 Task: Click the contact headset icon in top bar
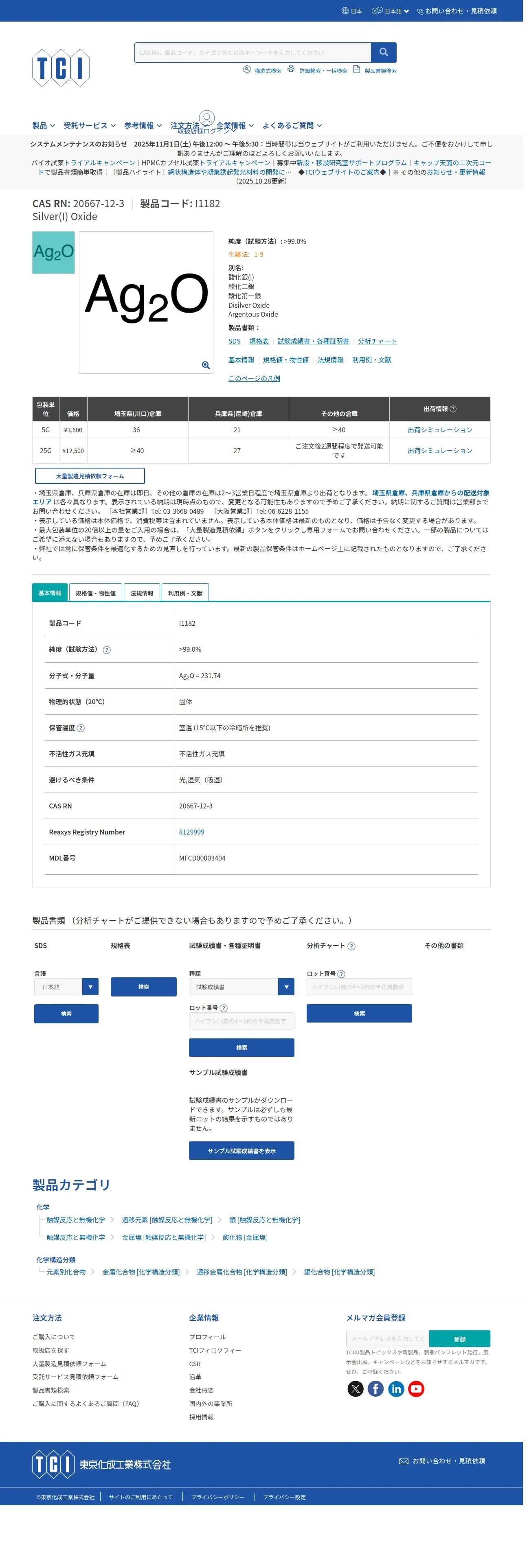click(420, 11)
